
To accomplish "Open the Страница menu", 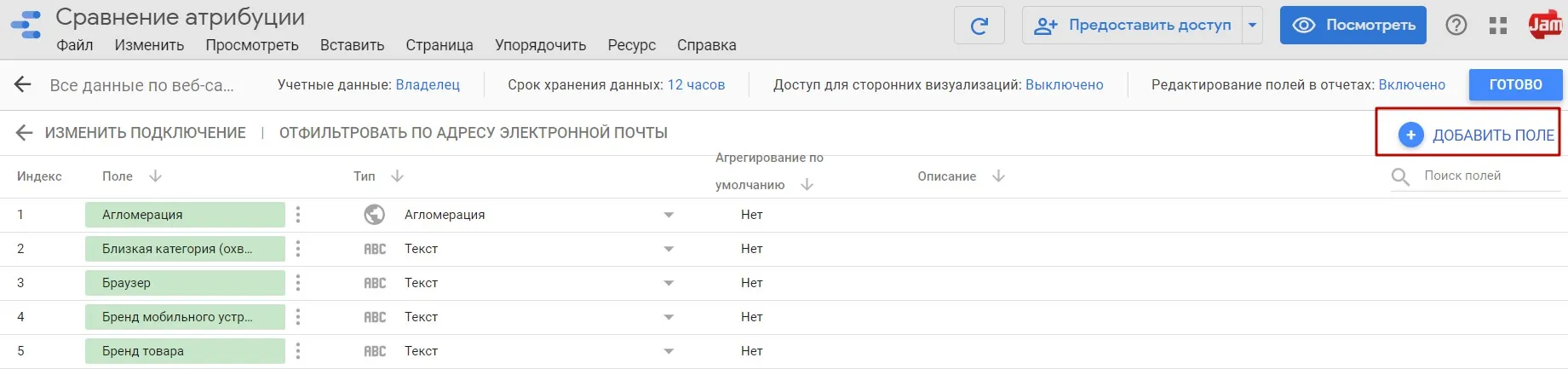I will pyautogui.click(x=439, y=45).
